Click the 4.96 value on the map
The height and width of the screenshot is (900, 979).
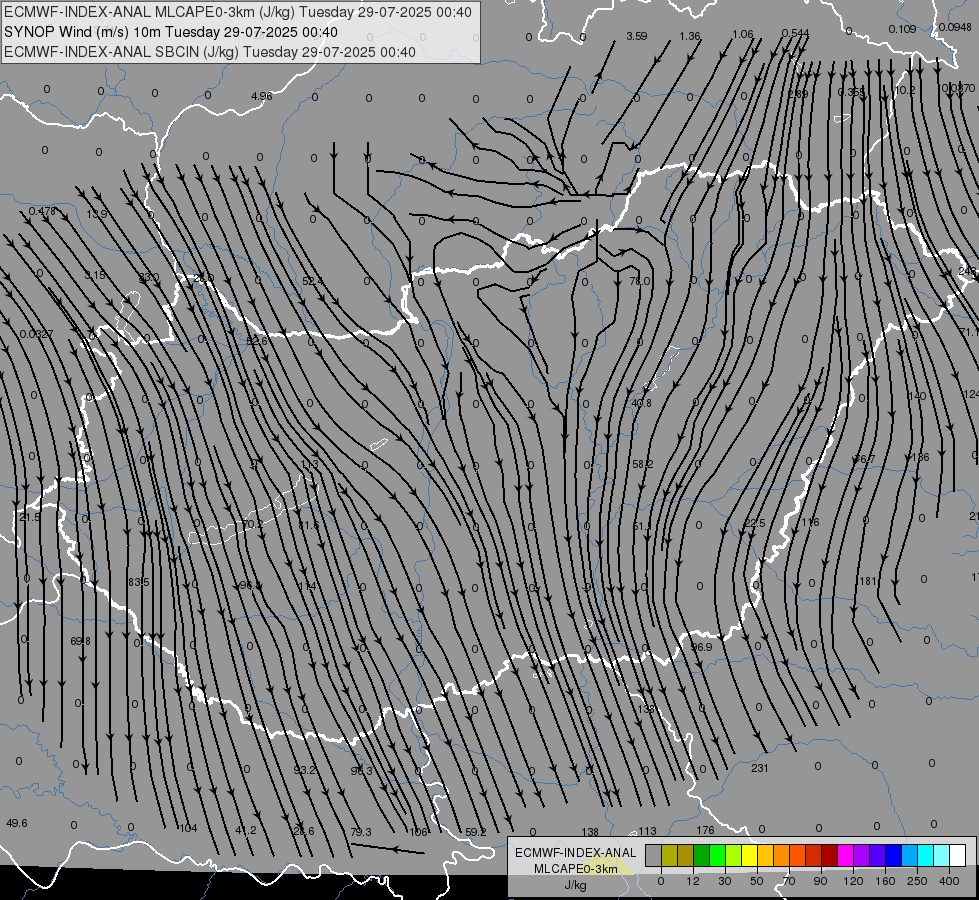click(x=262, y=96)
